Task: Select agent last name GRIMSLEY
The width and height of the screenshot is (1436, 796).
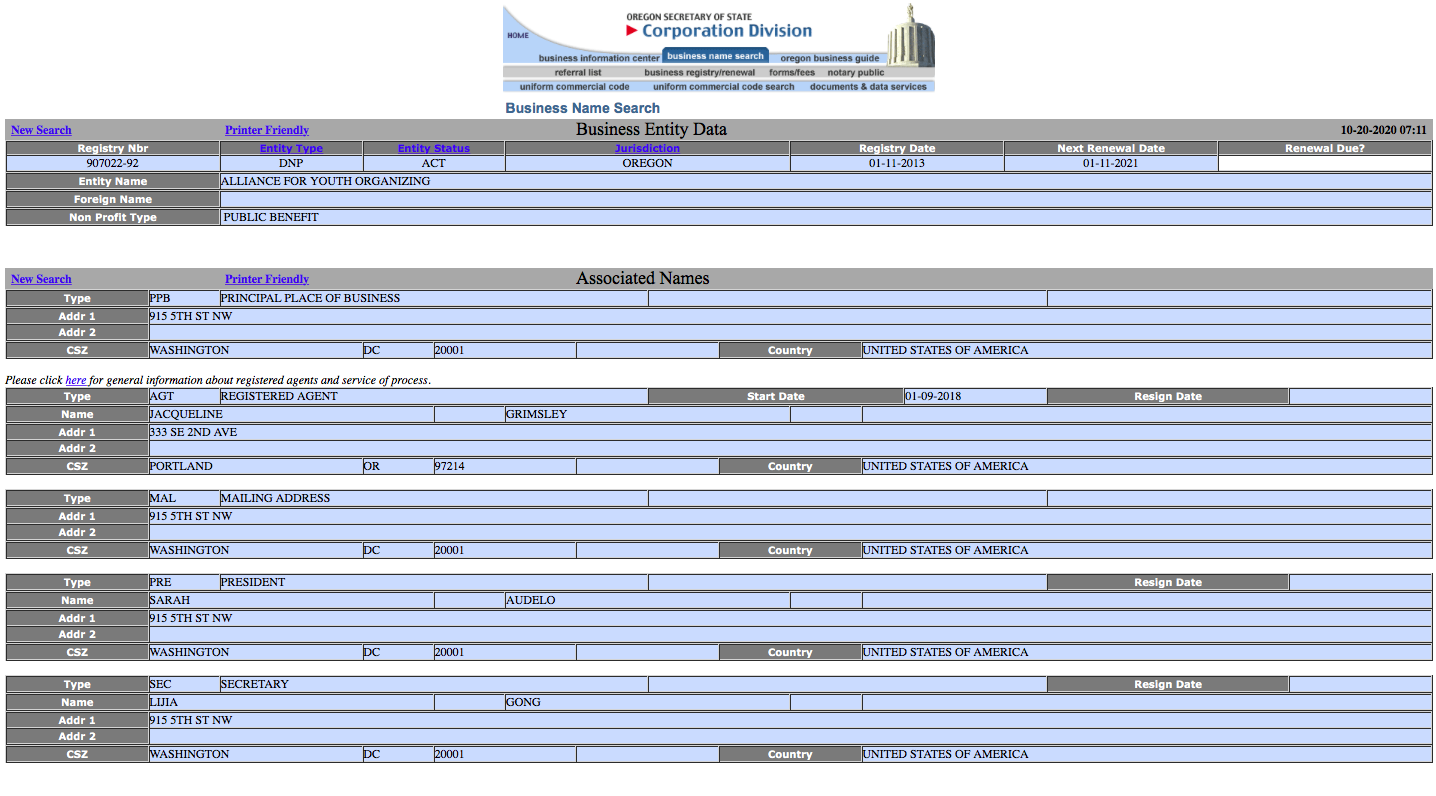Action: click(x=536, y=414)
